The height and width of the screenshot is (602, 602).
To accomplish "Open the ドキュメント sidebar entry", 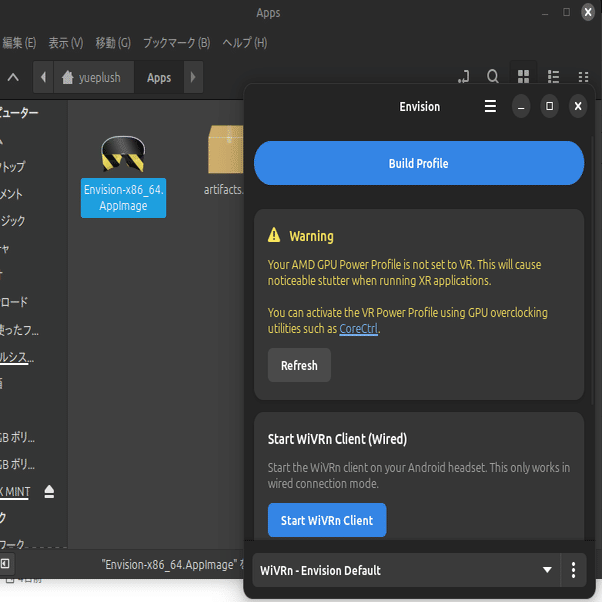I will point(12,194).
